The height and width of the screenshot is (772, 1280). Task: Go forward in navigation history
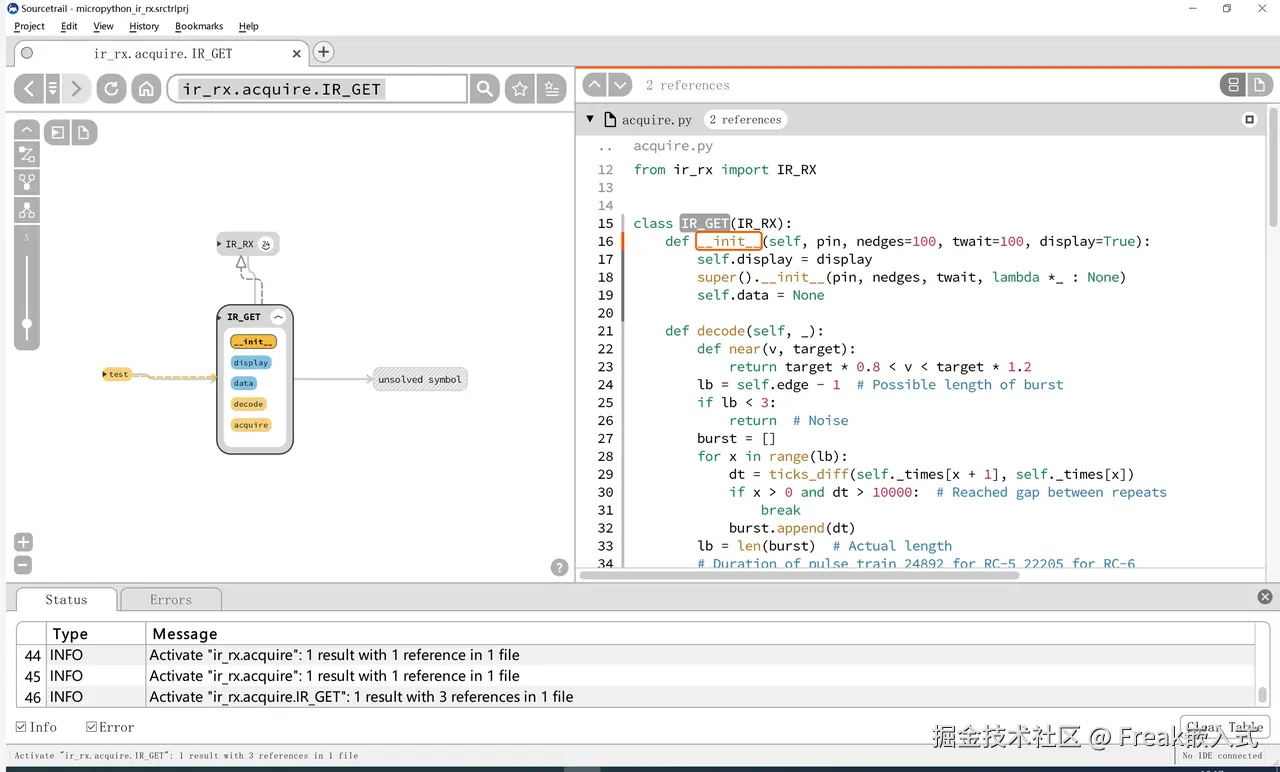click(x=77, y=89)
